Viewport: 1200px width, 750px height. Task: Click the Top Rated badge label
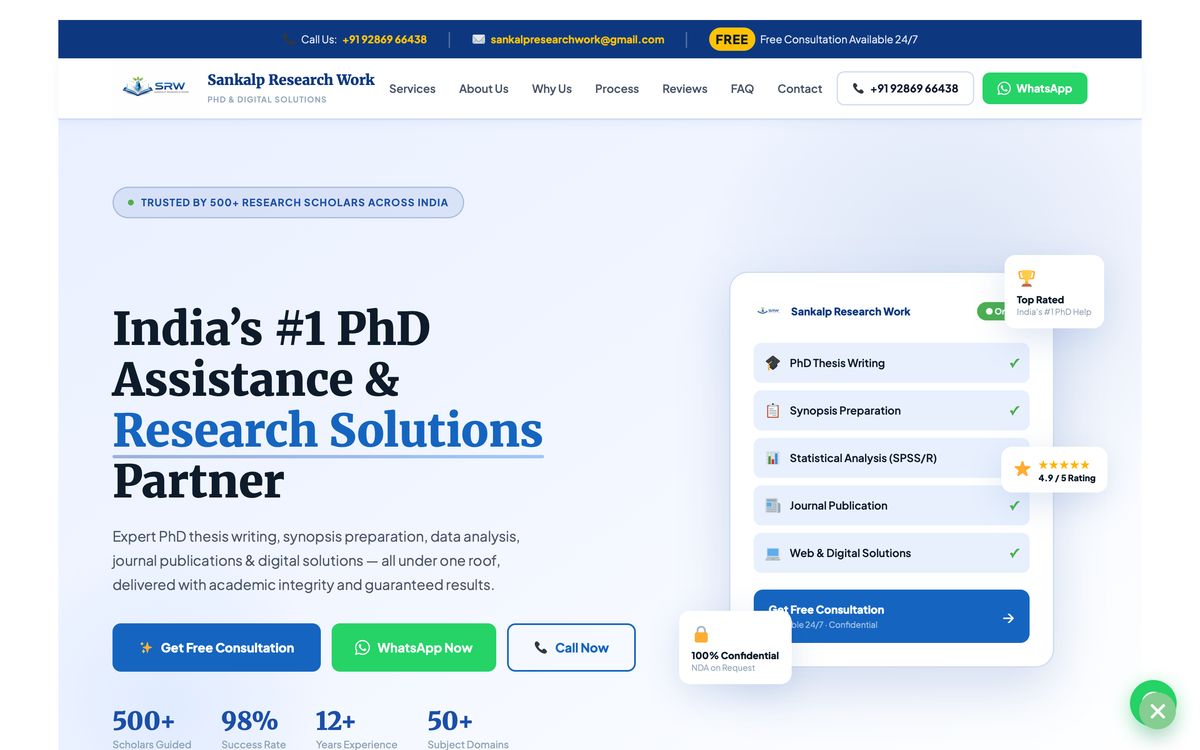tap(1040, 300)
